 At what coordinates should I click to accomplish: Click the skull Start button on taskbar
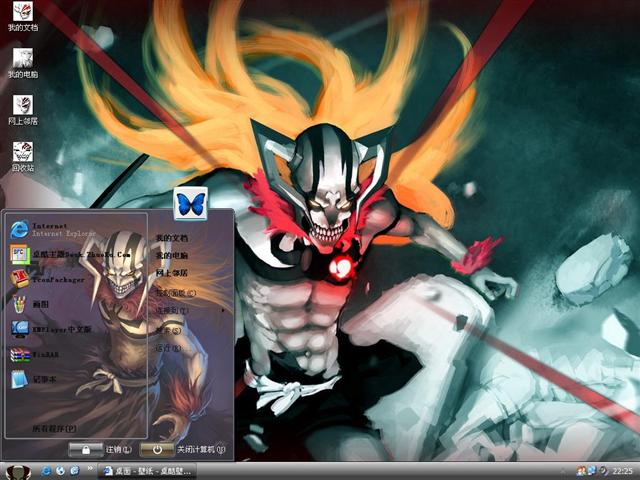pos(18,472)
